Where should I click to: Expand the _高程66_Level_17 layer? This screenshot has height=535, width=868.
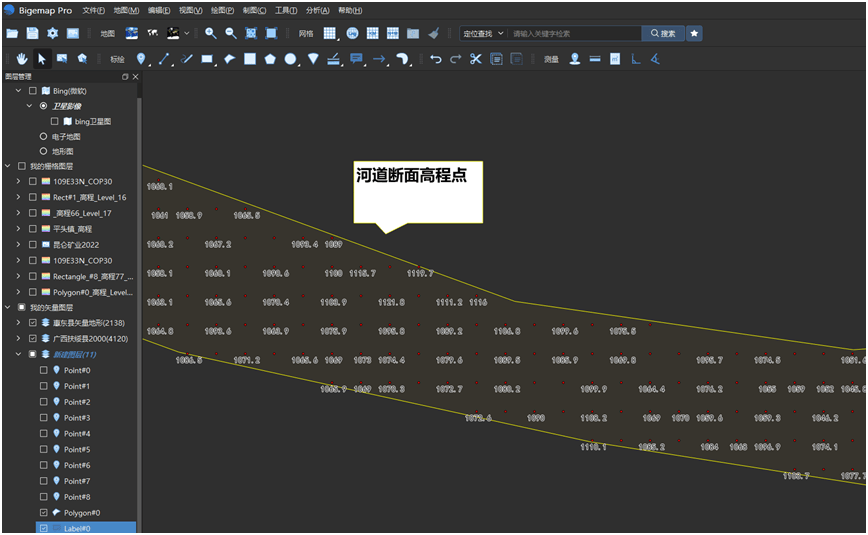(19, 213)
